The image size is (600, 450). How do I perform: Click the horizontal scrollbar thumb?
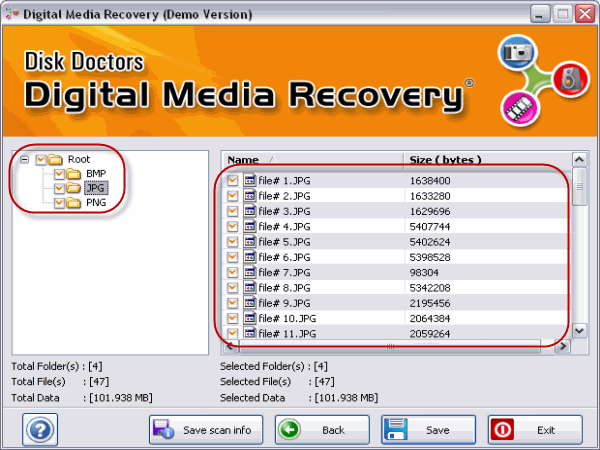390,346
